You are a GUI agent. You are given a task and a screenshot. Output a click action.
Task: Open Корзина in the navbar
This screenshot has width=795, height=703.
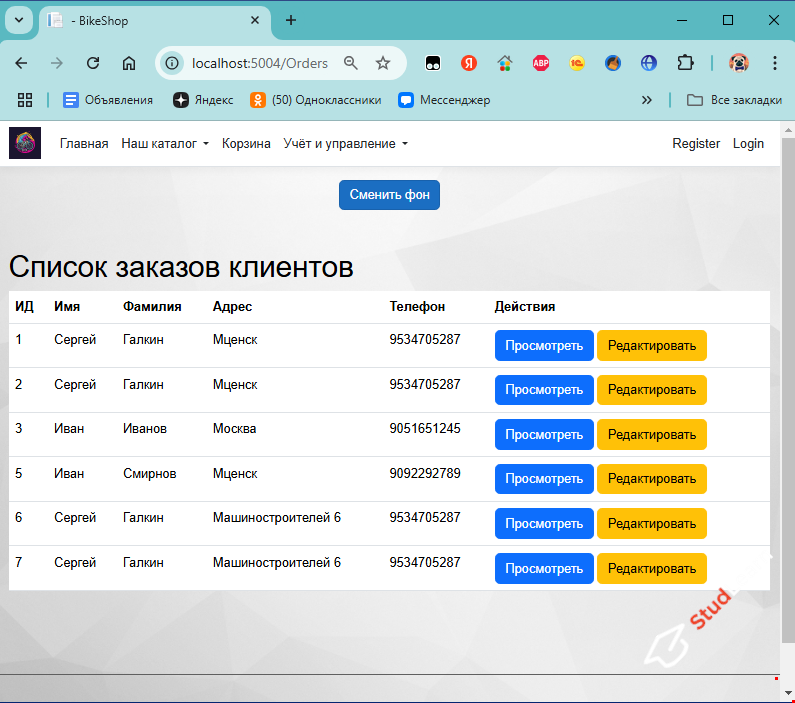(x=246, y=144)
